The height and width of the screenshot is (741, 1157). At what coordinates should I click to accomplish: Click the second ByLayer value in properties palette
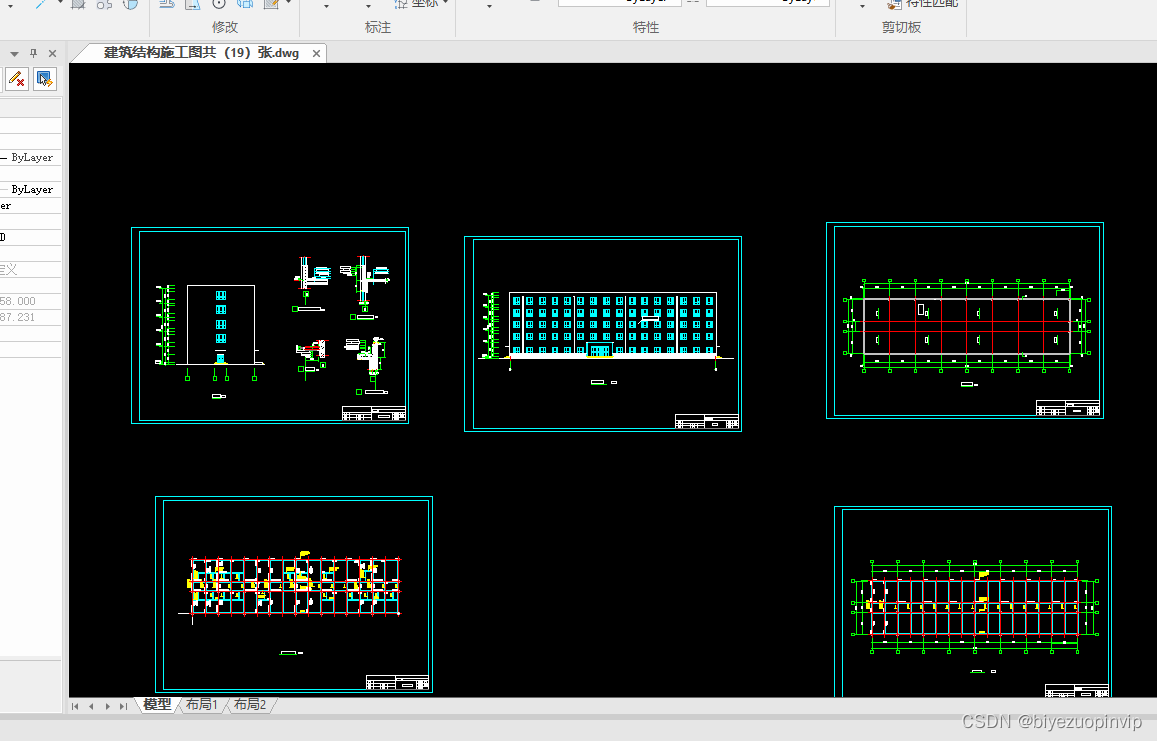point(32,189)
